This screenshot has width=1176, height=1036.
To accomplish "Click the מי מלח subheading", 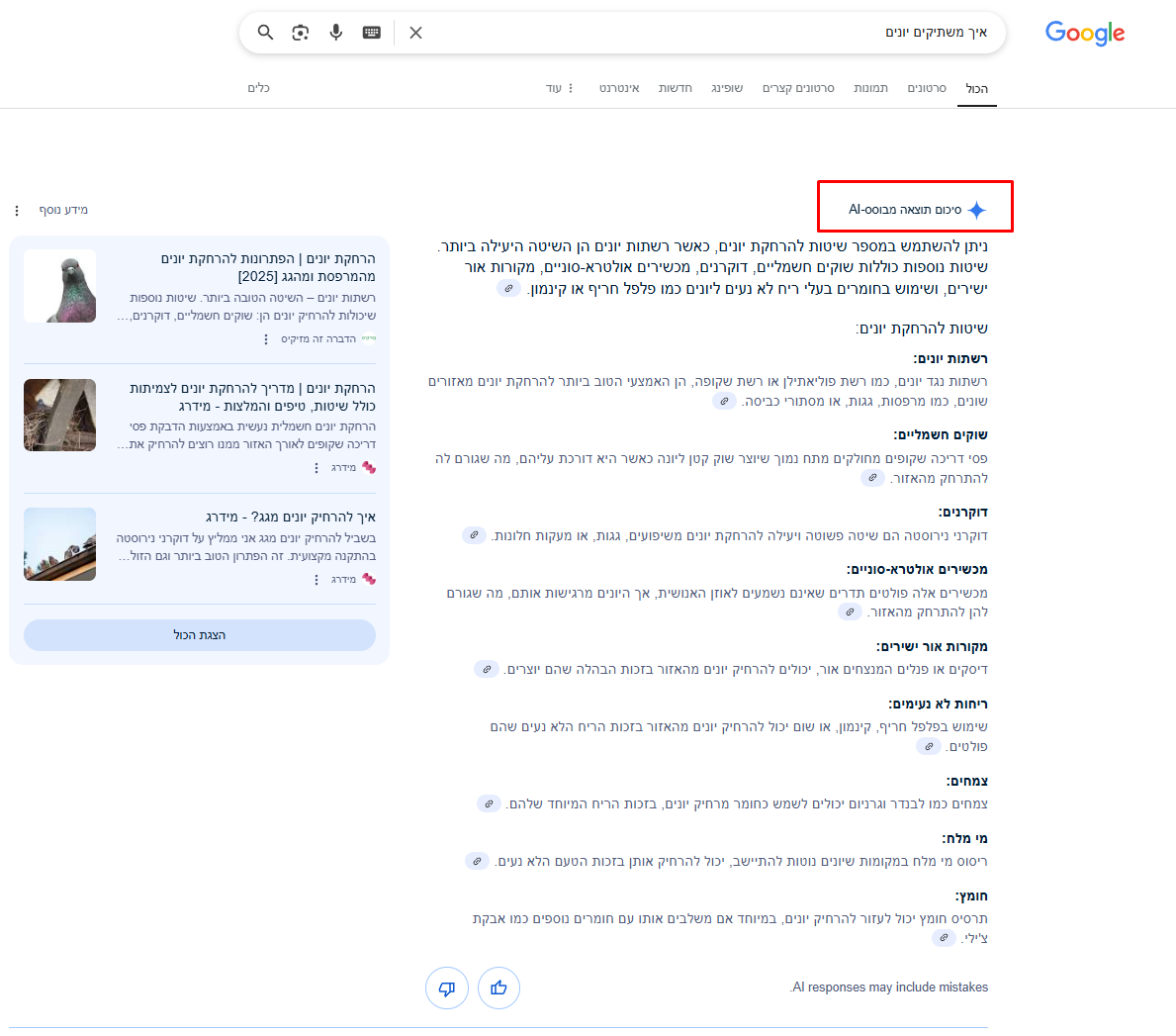I will (964, 839).
